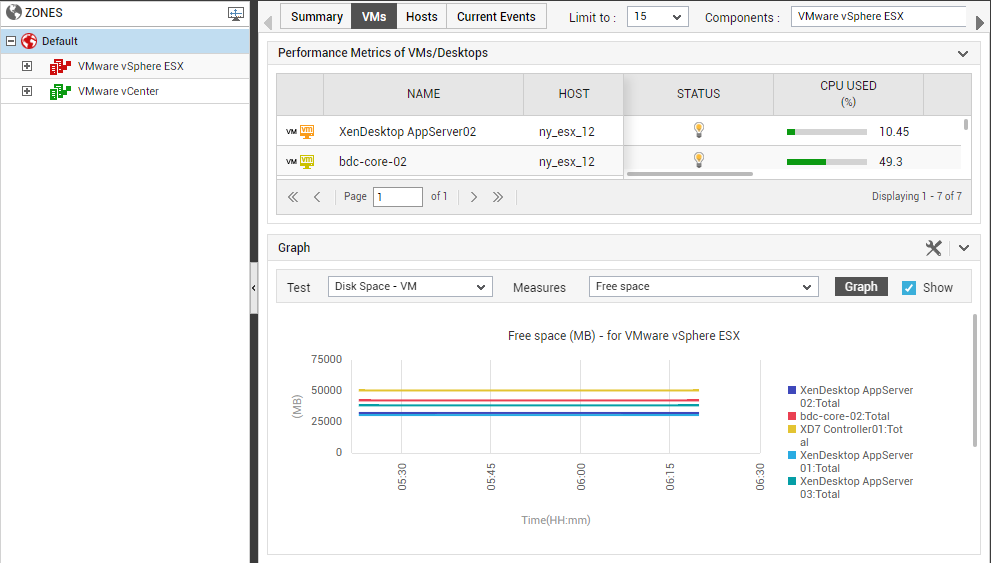Viewport: 991px width, 563px height.
Task: Click the Graph button
Action: point(861,286)
